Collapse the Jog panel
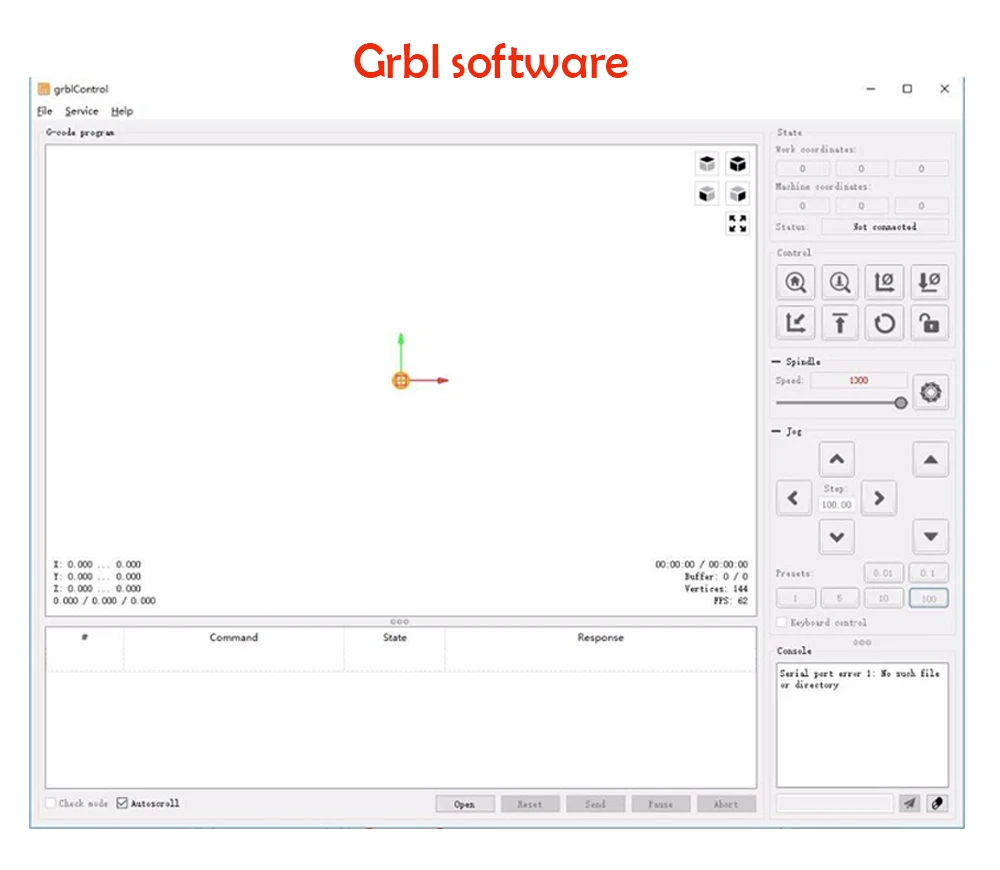Viewport: 1000px width, 870px height. tap(776, 432)
